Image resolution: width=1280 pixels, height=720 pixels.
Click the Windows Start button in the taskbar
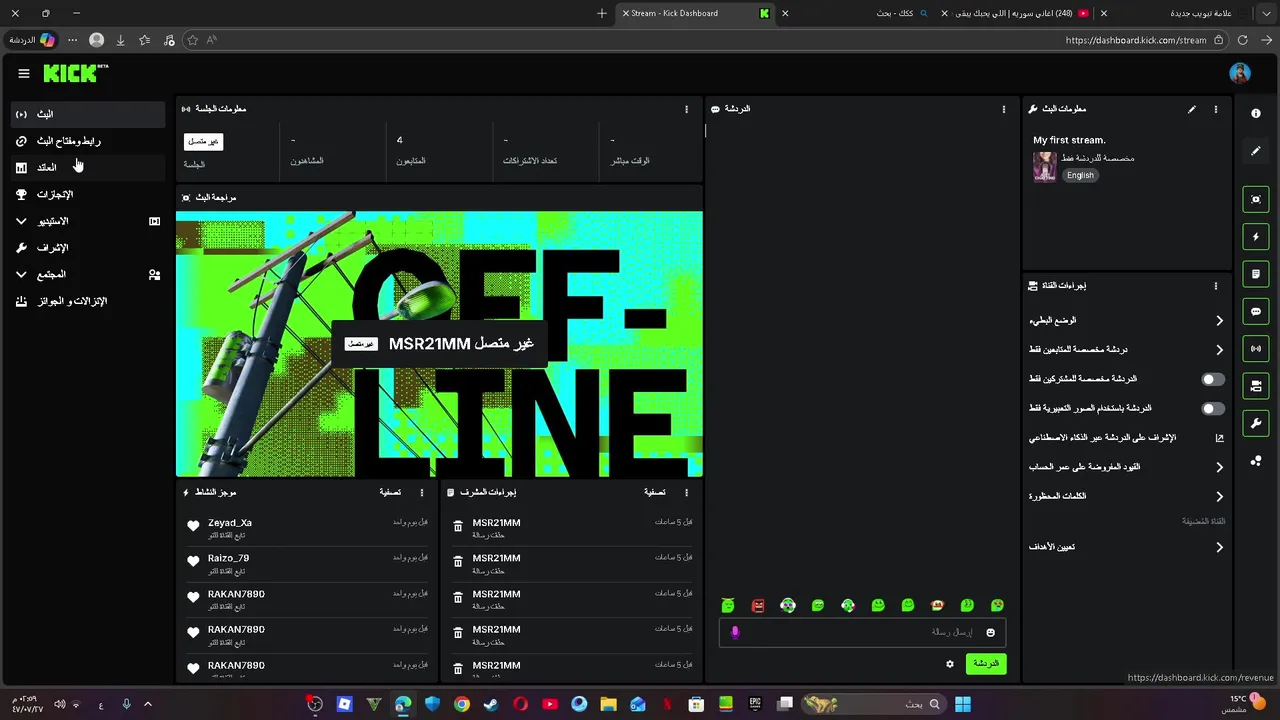pos(962,704)
